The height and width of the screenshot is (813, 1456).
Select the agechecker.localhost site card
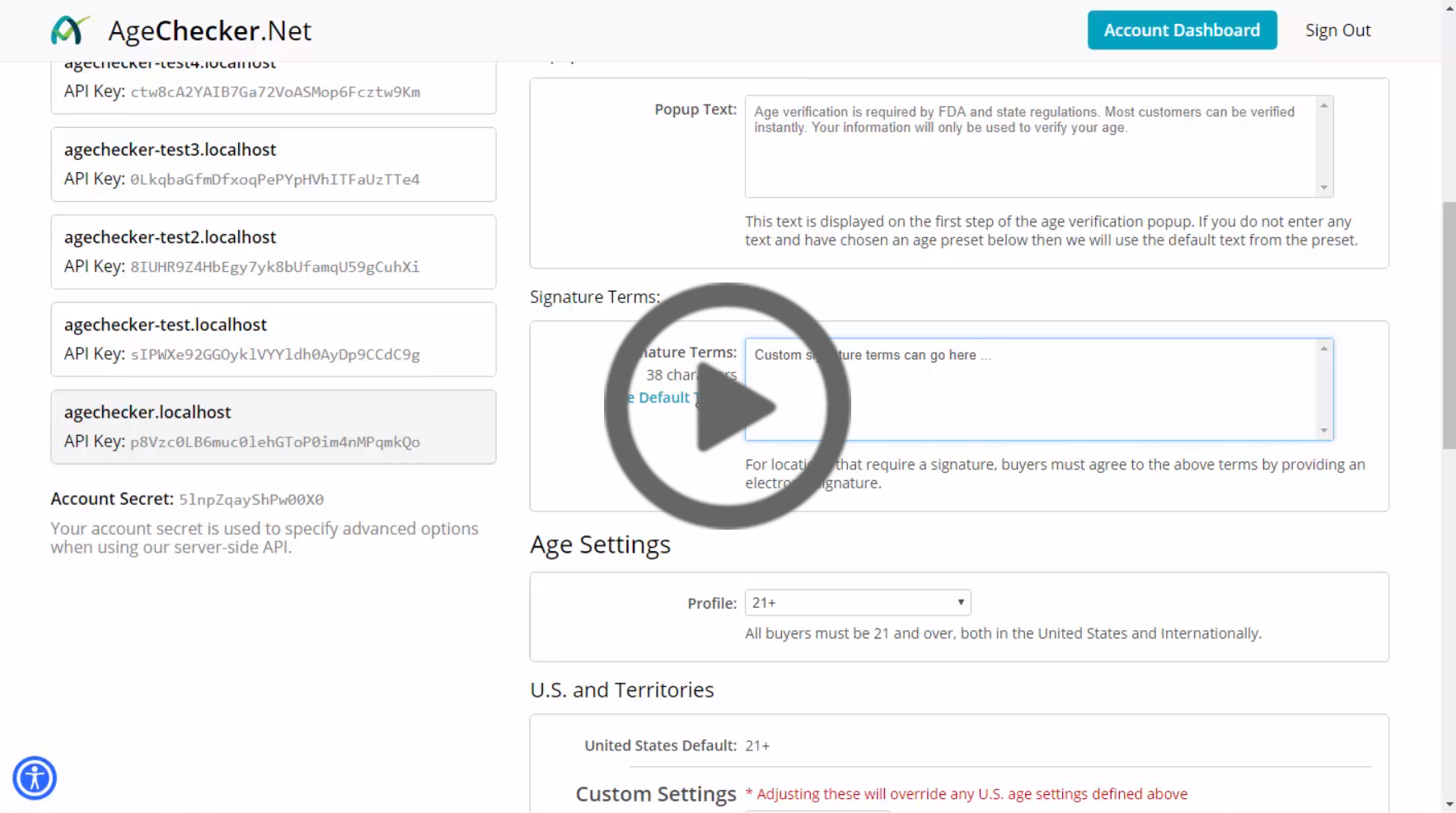[x=273, y=426]
